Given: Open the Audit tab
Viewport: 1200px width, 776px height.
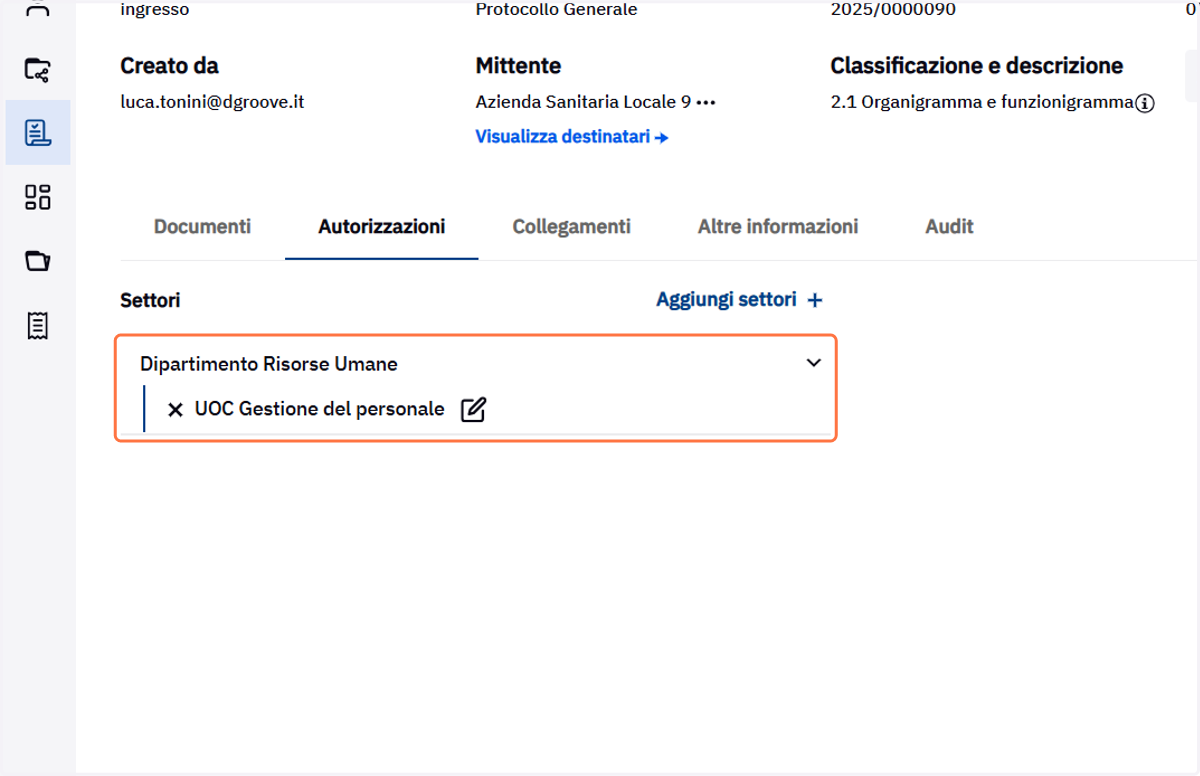Looking at the screenshot, I should [949, 227].
